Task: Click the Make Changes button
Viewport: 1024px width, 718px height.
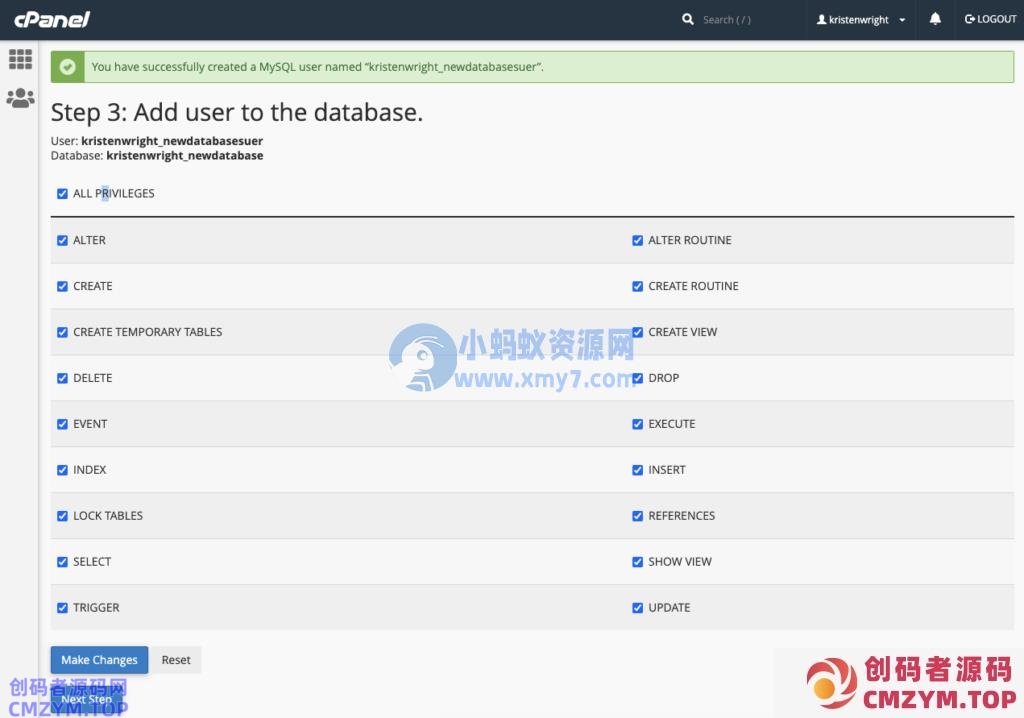Action: pos(99,660)
